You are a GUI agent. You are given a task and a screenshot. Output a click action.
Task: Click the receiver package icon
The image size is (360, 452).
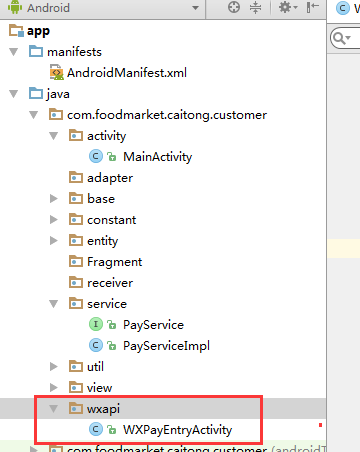pos(76,282)
